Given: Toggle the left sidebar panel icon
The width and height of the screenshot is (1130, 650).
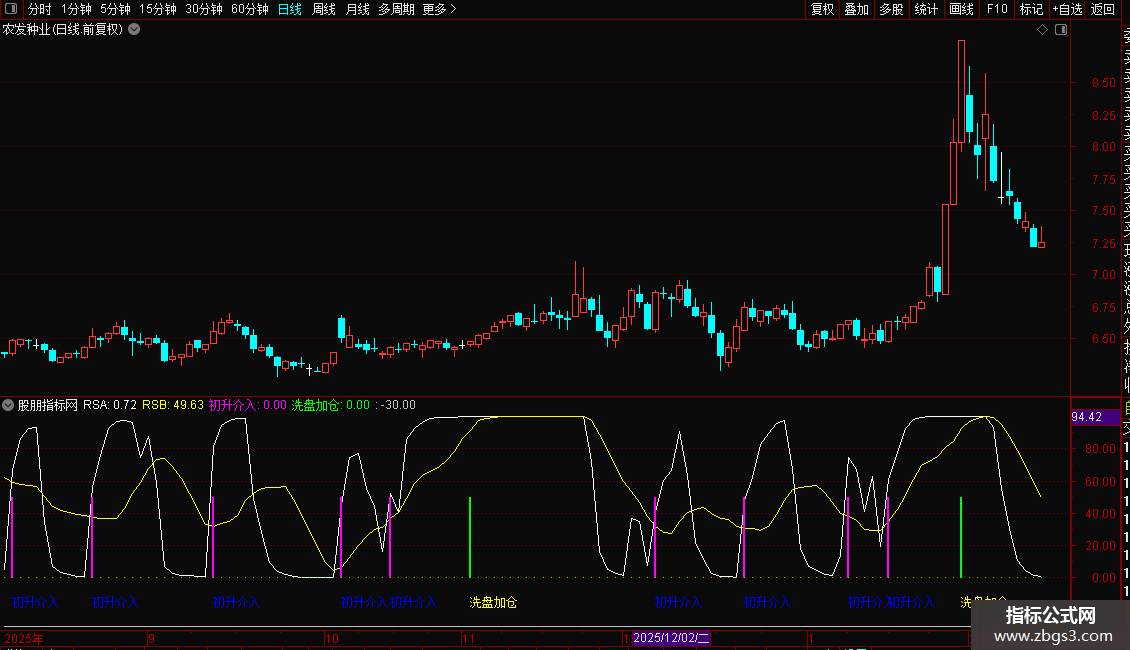Looking at the screenshot, I should pos(10,9).
